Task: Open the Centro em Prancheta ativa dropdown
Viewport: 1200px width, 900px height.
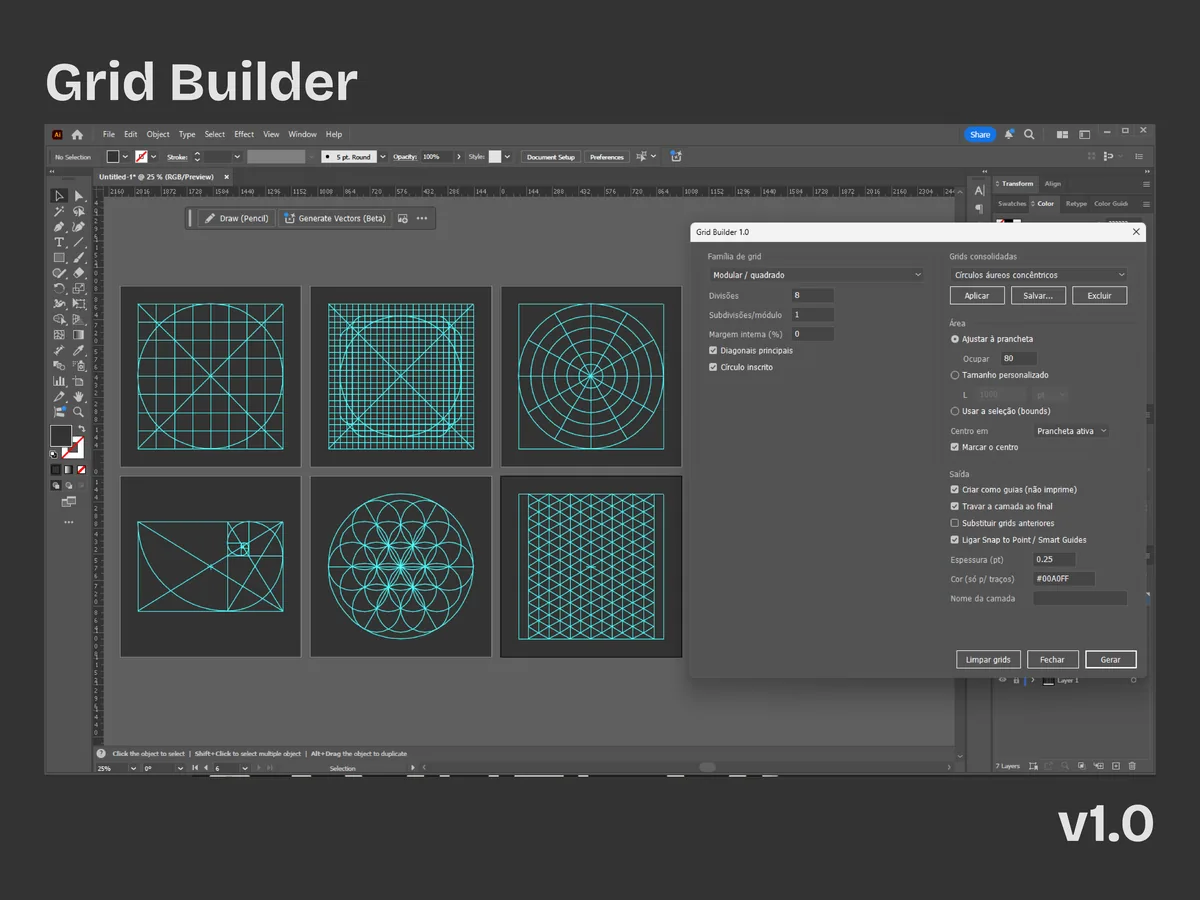Action: pyautogui.click(x=1071, y=431)
